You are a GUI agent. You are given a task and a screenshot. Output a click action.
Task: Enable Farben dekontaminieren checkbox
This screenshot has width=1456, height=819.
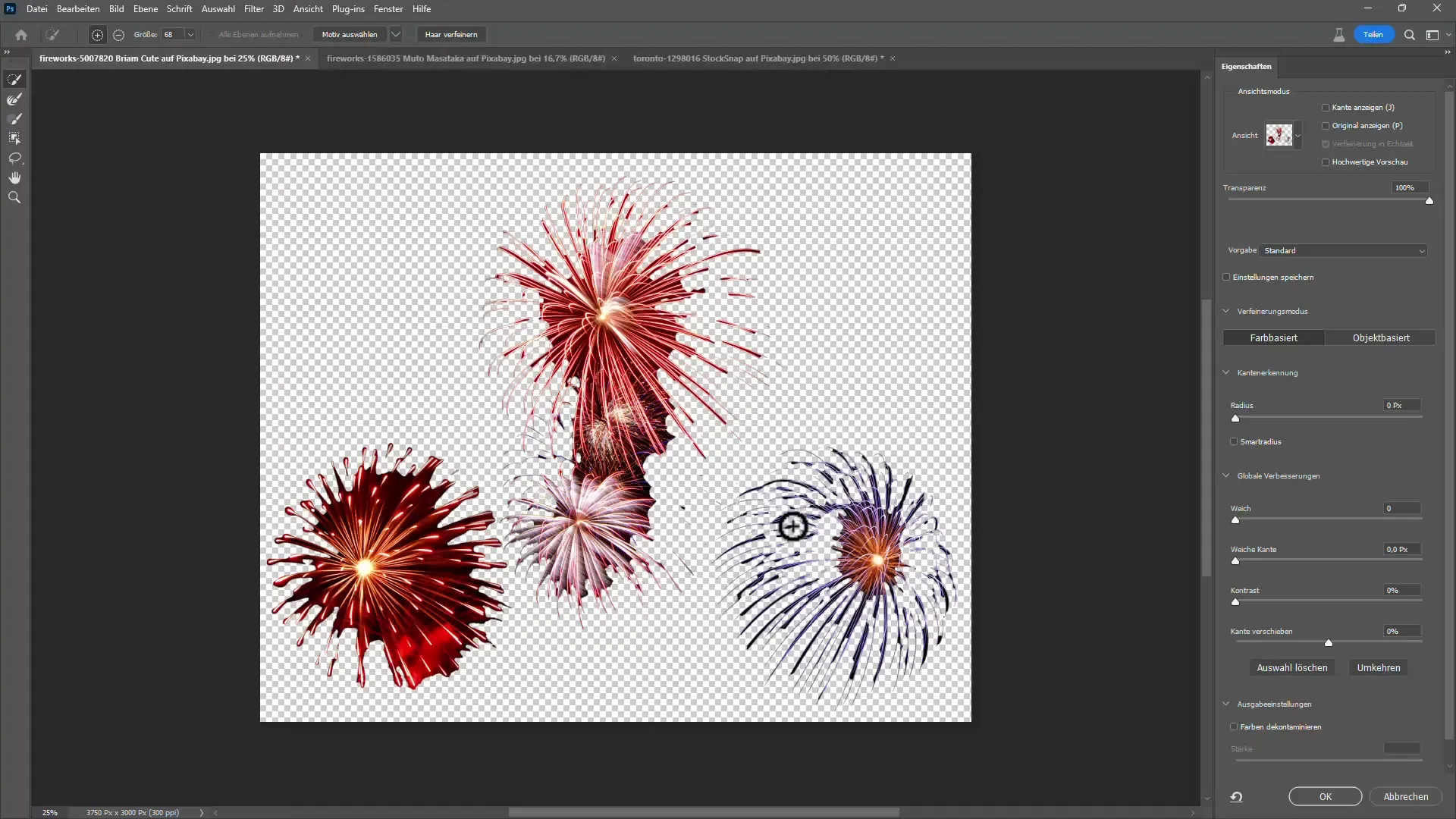pos(1234,726)
